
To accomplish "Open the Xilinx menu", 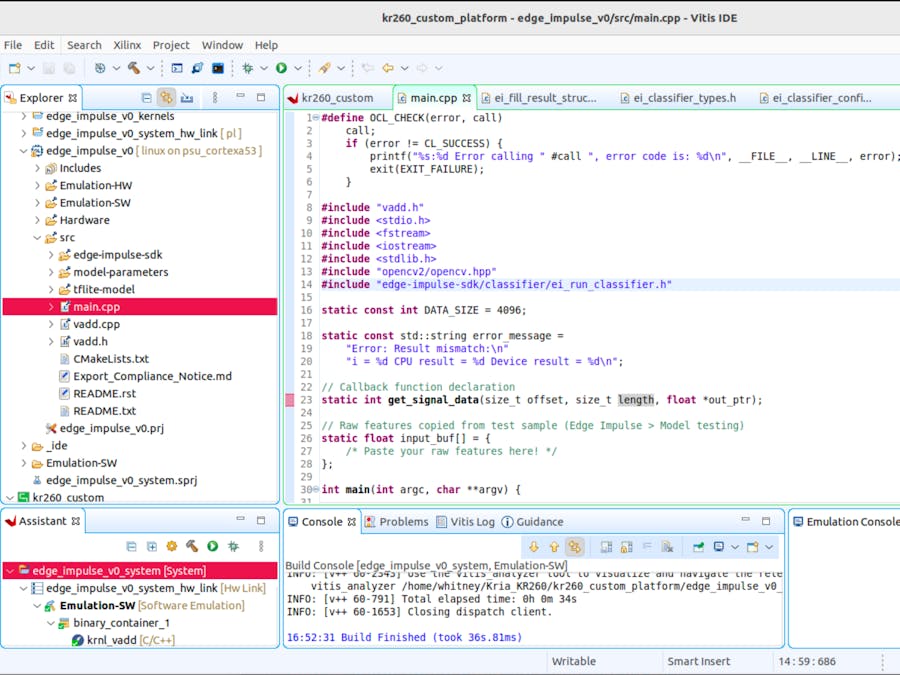I will click(127, 45).
